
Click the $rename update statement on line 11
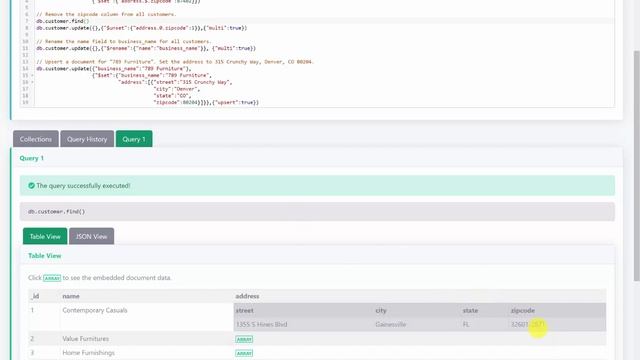click(146, 48)
